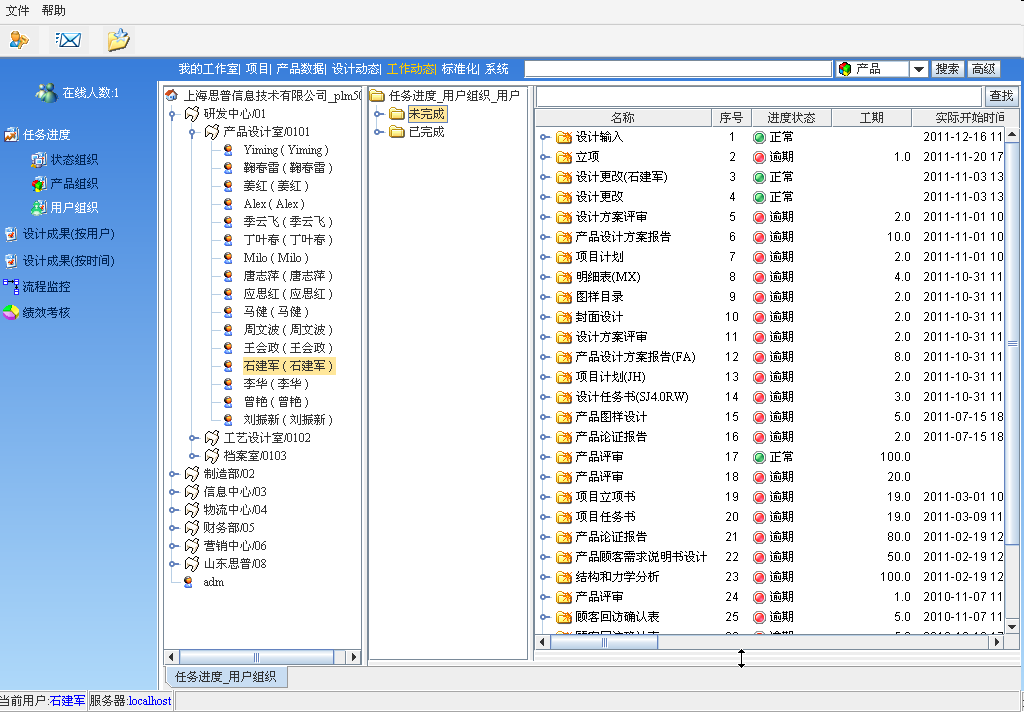Expand the 工艺设计室/0102 tree node
Viewport: 1024px width, 712px height.
(192, 438)
